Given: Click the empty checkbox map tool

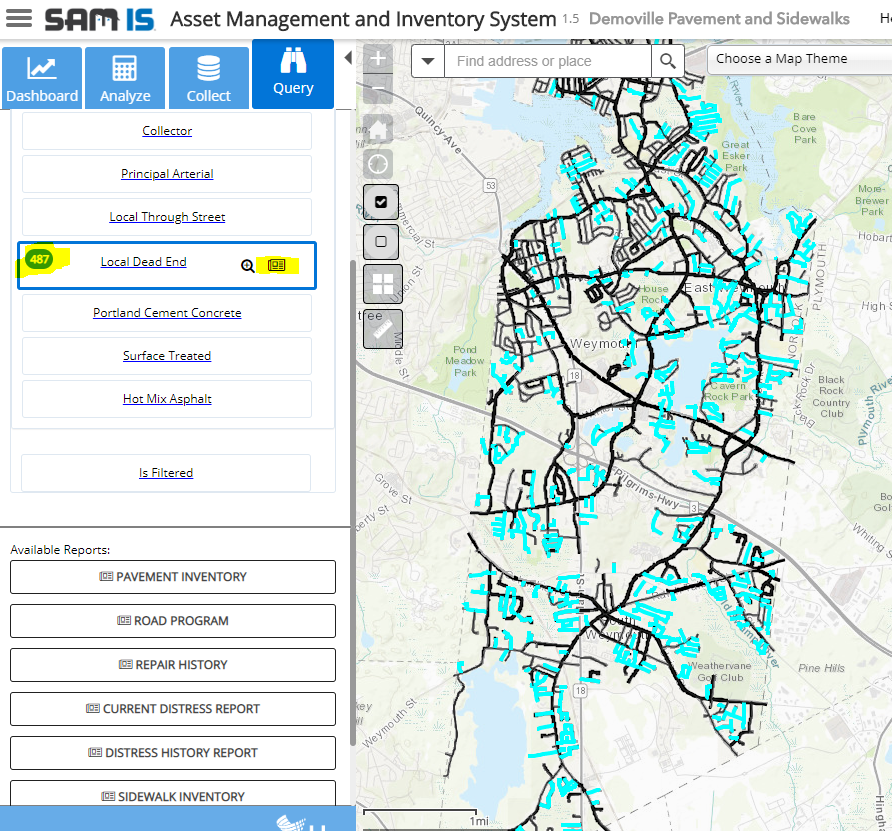Looking at the screenshot, I should (381, 242).
